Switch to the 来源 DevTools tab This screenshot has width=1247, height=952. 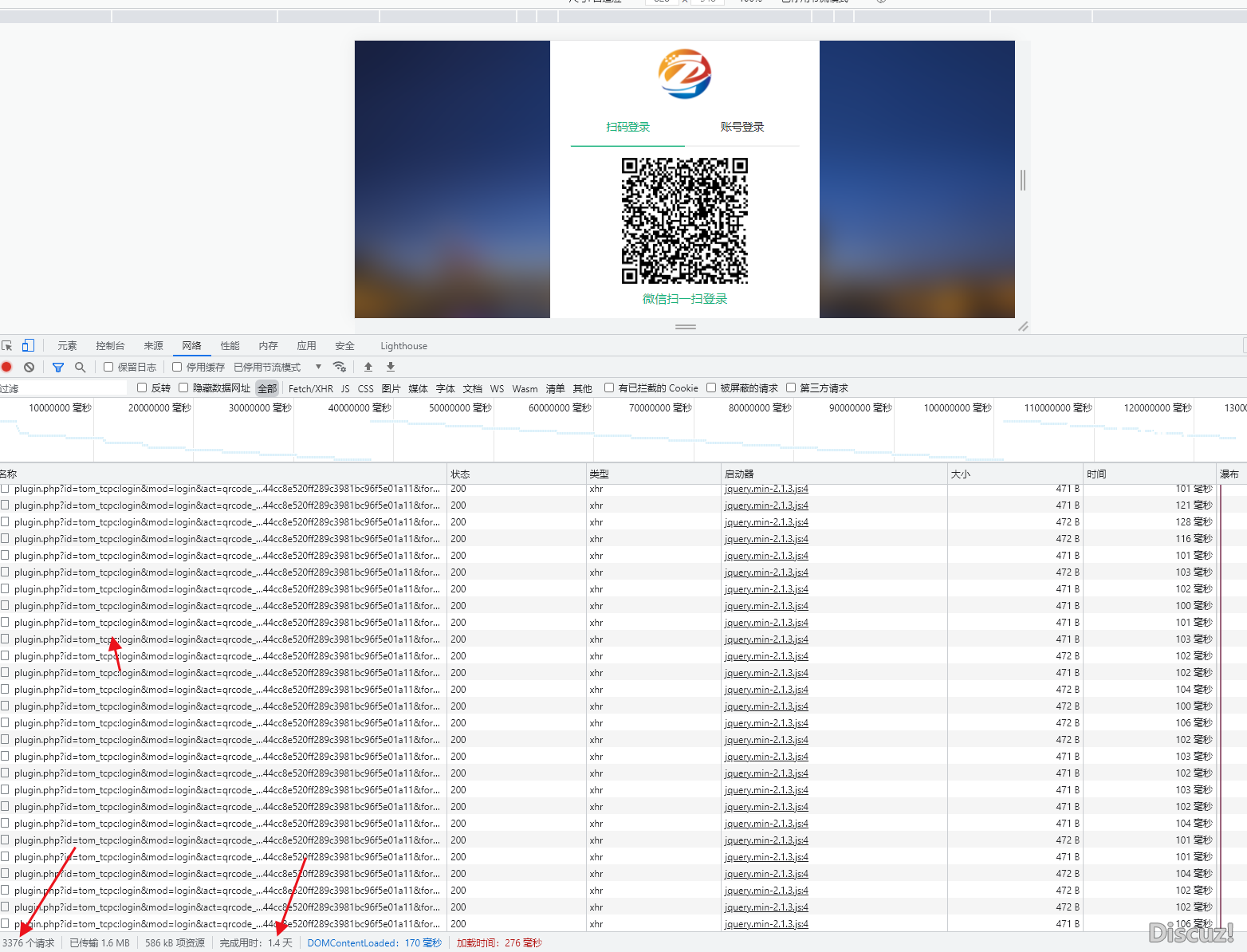153,346
